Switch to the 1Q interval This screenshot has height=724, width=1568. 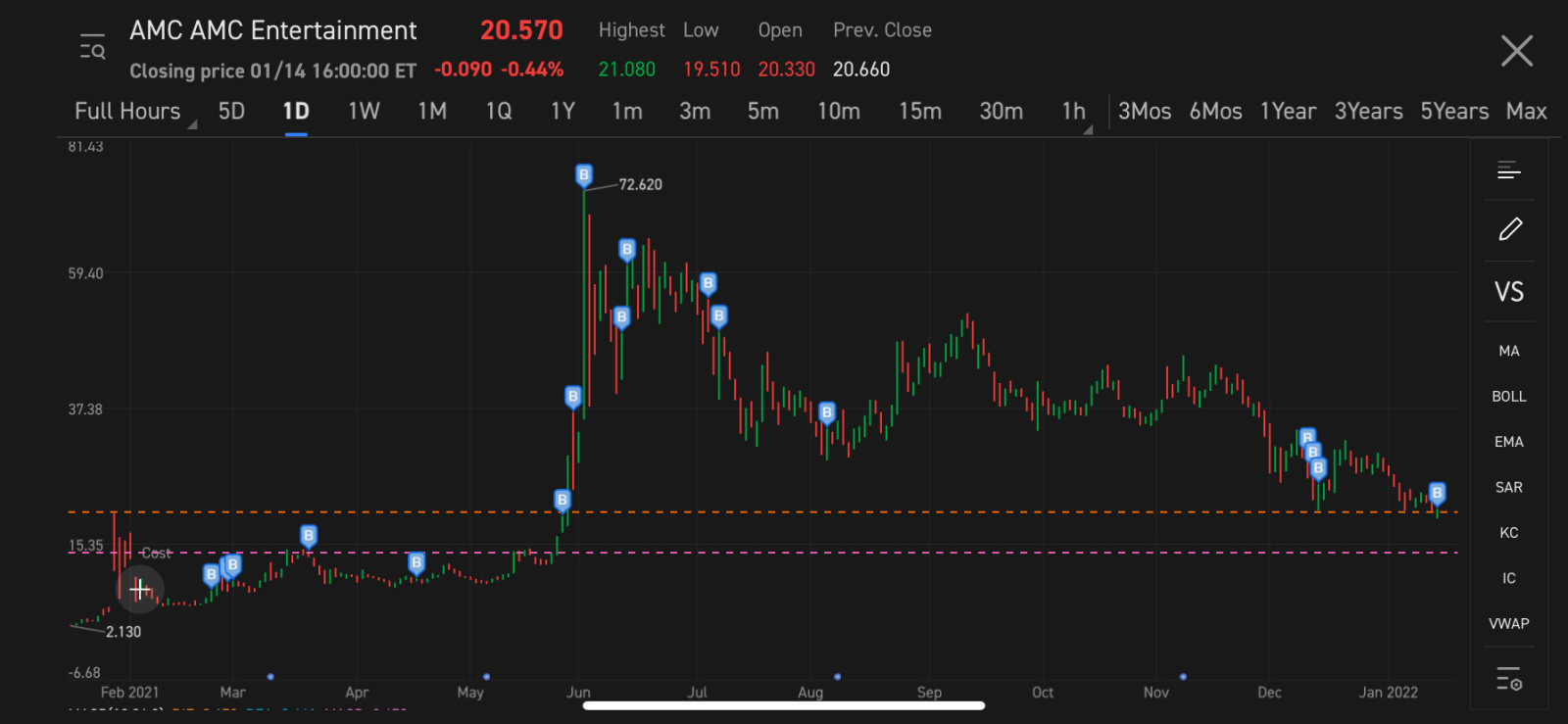point(499,111)
